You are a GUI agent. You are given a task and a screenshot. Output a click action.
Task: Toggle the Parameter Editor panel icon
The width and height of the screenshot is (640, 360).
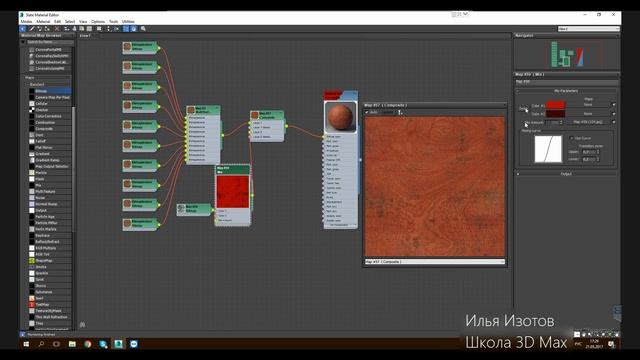click(133, 29)
